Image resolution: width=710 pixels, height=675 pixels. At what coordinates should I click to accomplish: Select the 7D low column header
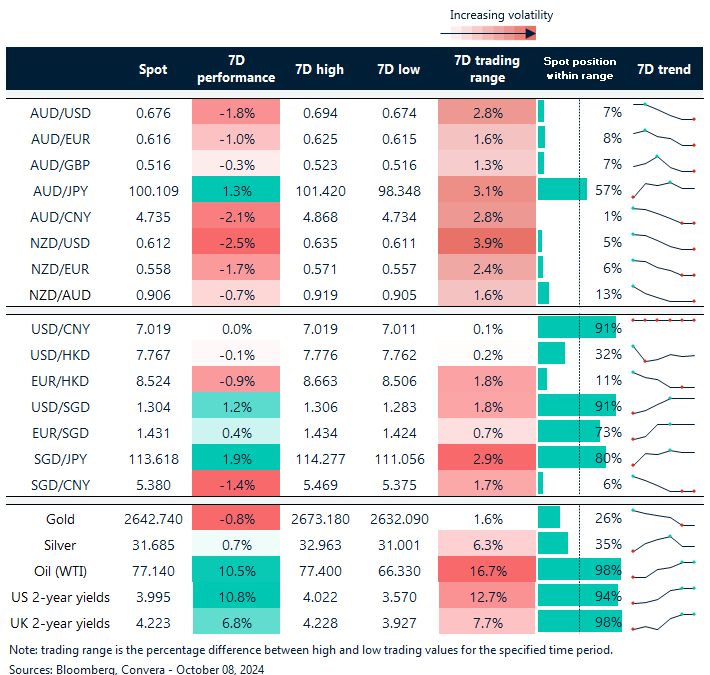coord(398,69)
